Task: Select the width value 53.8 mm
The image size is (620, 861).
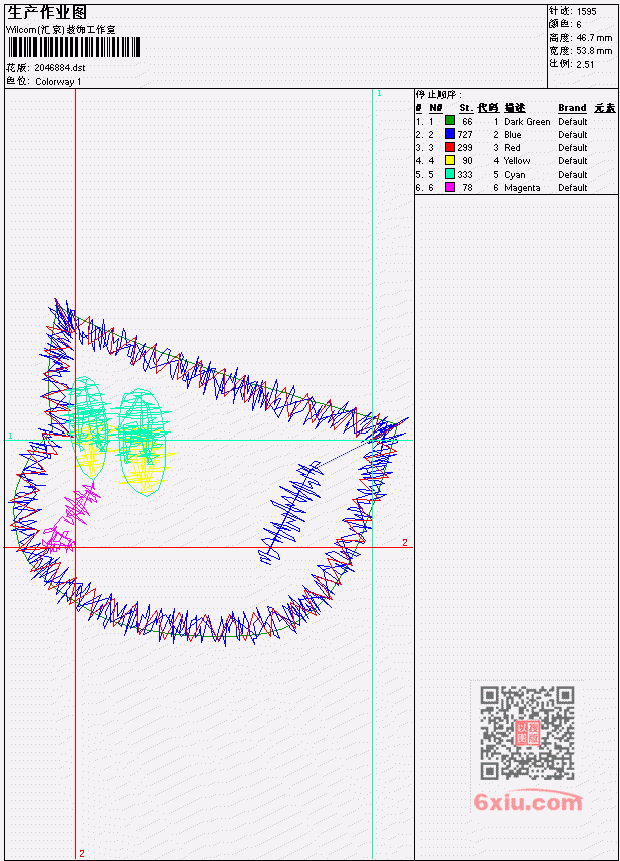Action: pyautogui.click(x=594, y=51)
